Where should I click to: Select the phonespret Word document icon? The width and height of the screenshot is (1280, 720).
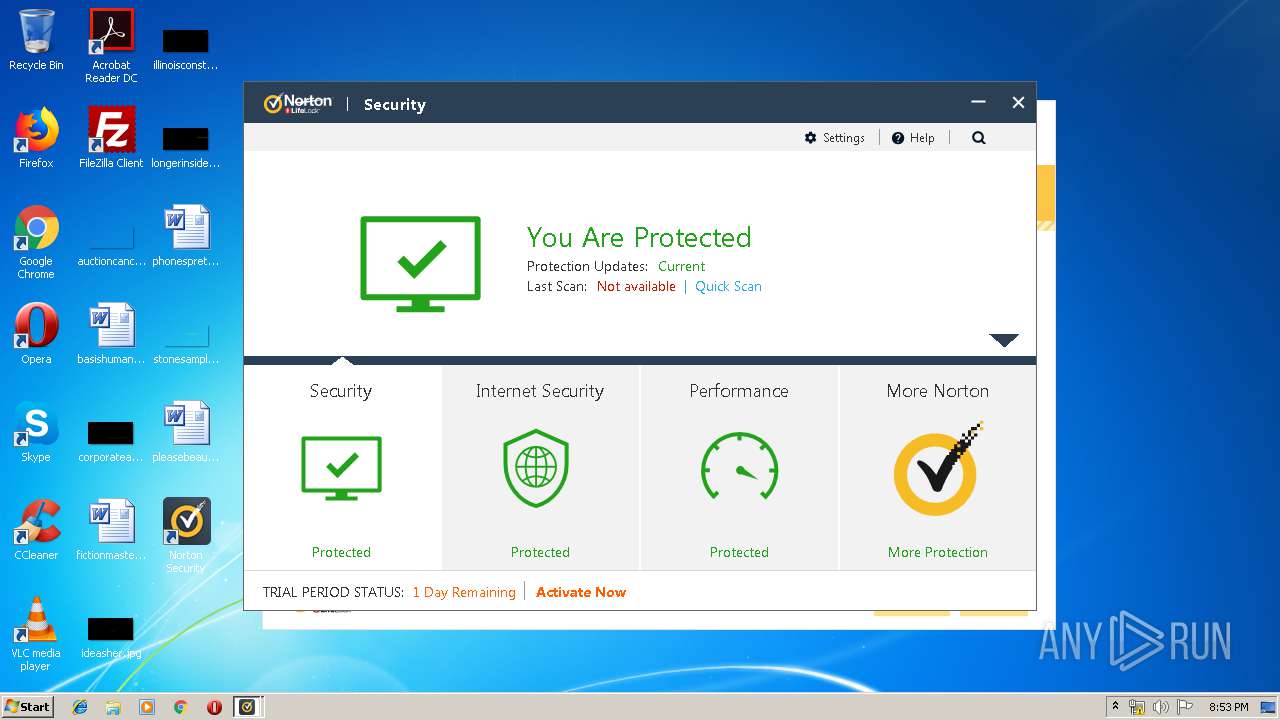(x=186, y=236)
